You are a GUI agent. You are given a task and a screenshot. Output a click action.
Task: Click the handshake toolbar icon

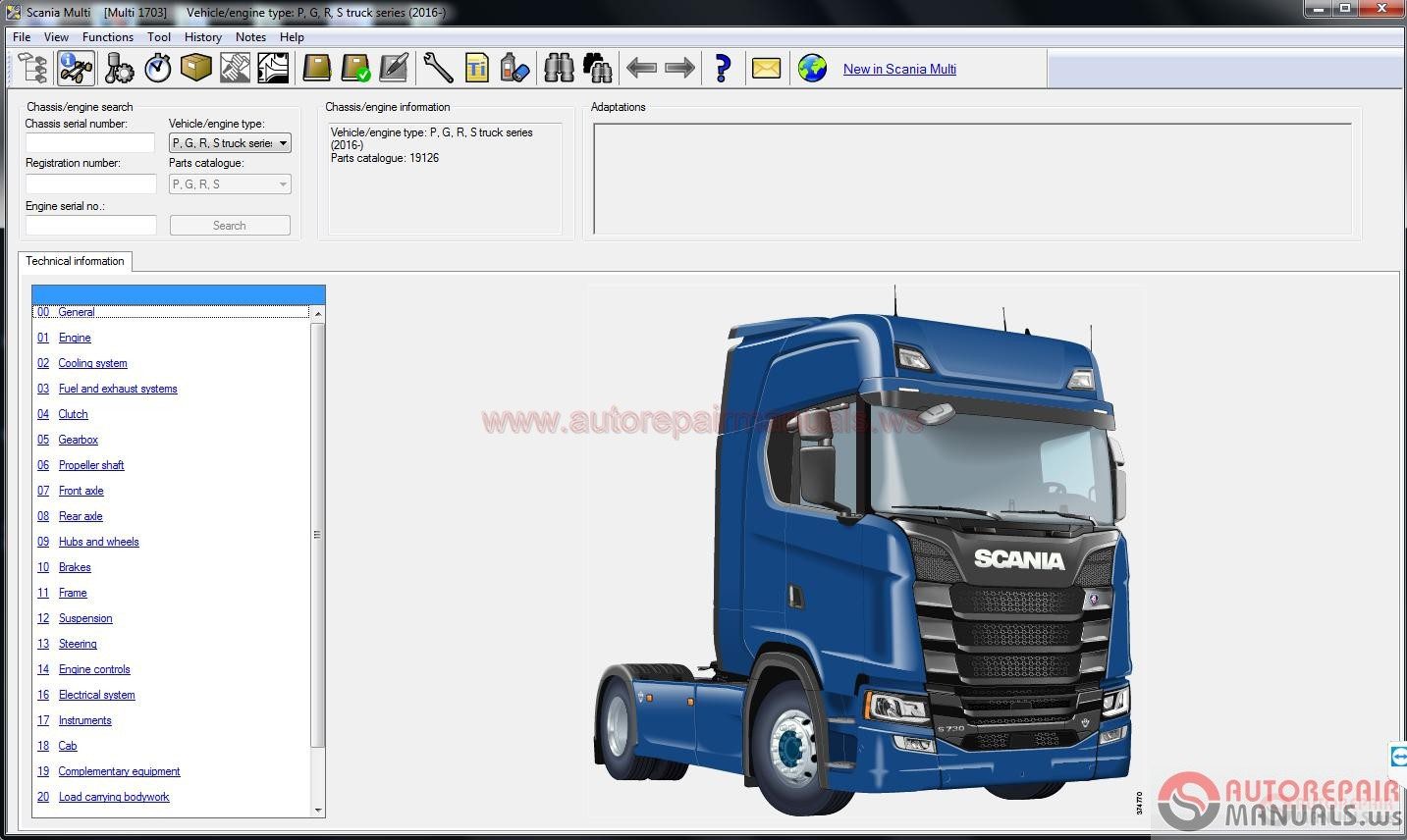tap(235, 69)
